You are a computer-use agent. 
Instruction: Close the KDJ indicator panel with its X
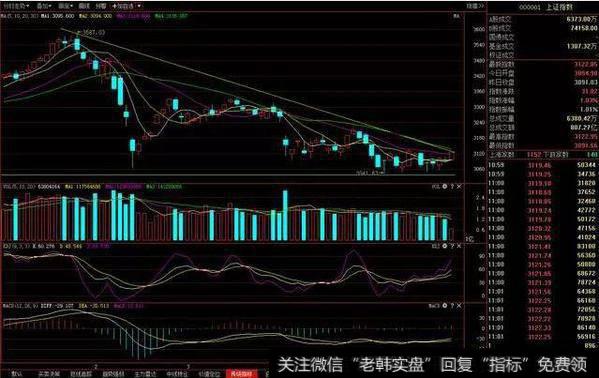[x=459, y=246]
